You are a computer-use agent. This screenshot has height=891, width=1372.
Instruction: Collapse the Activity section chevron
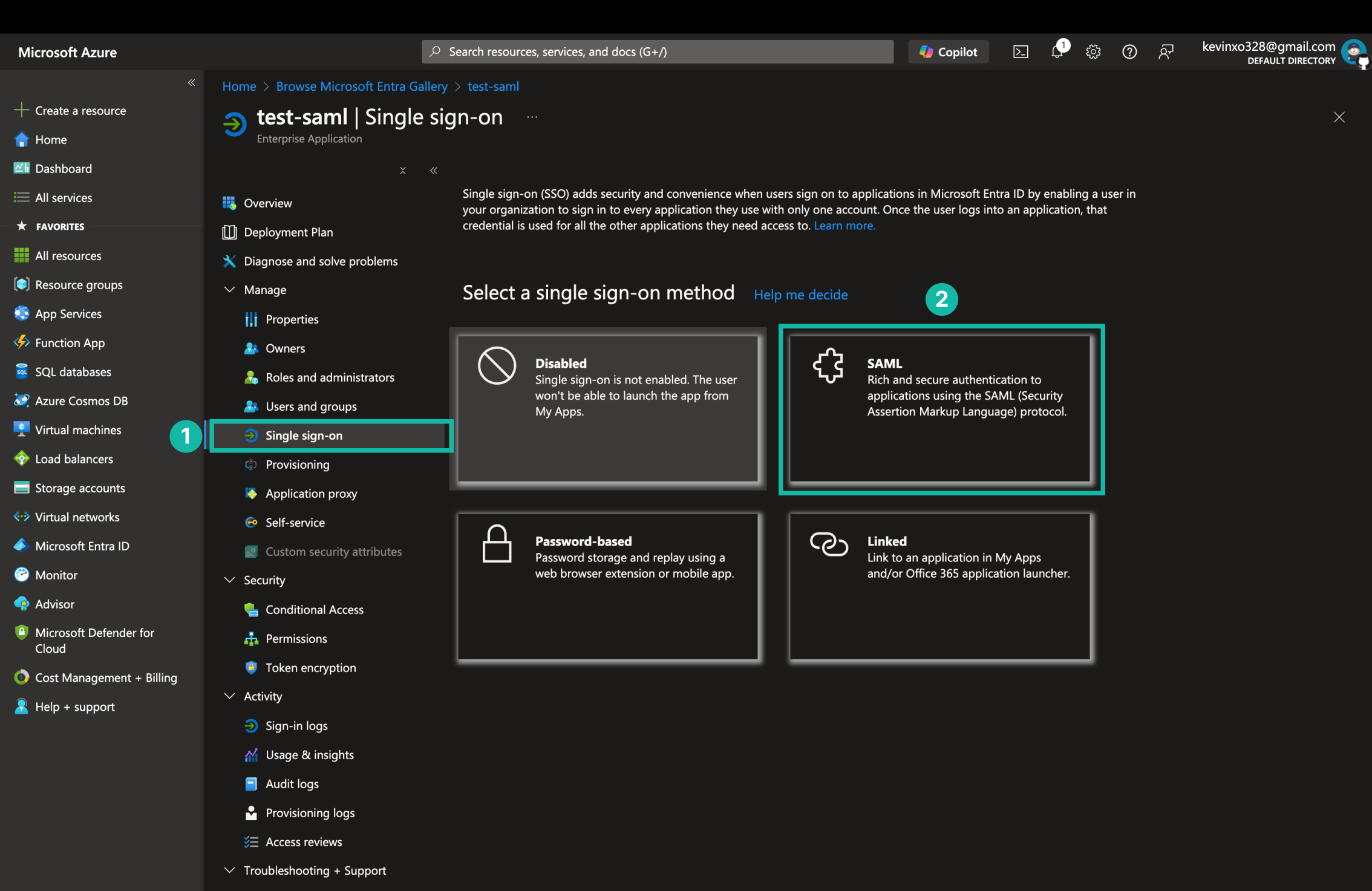point(230,696)
